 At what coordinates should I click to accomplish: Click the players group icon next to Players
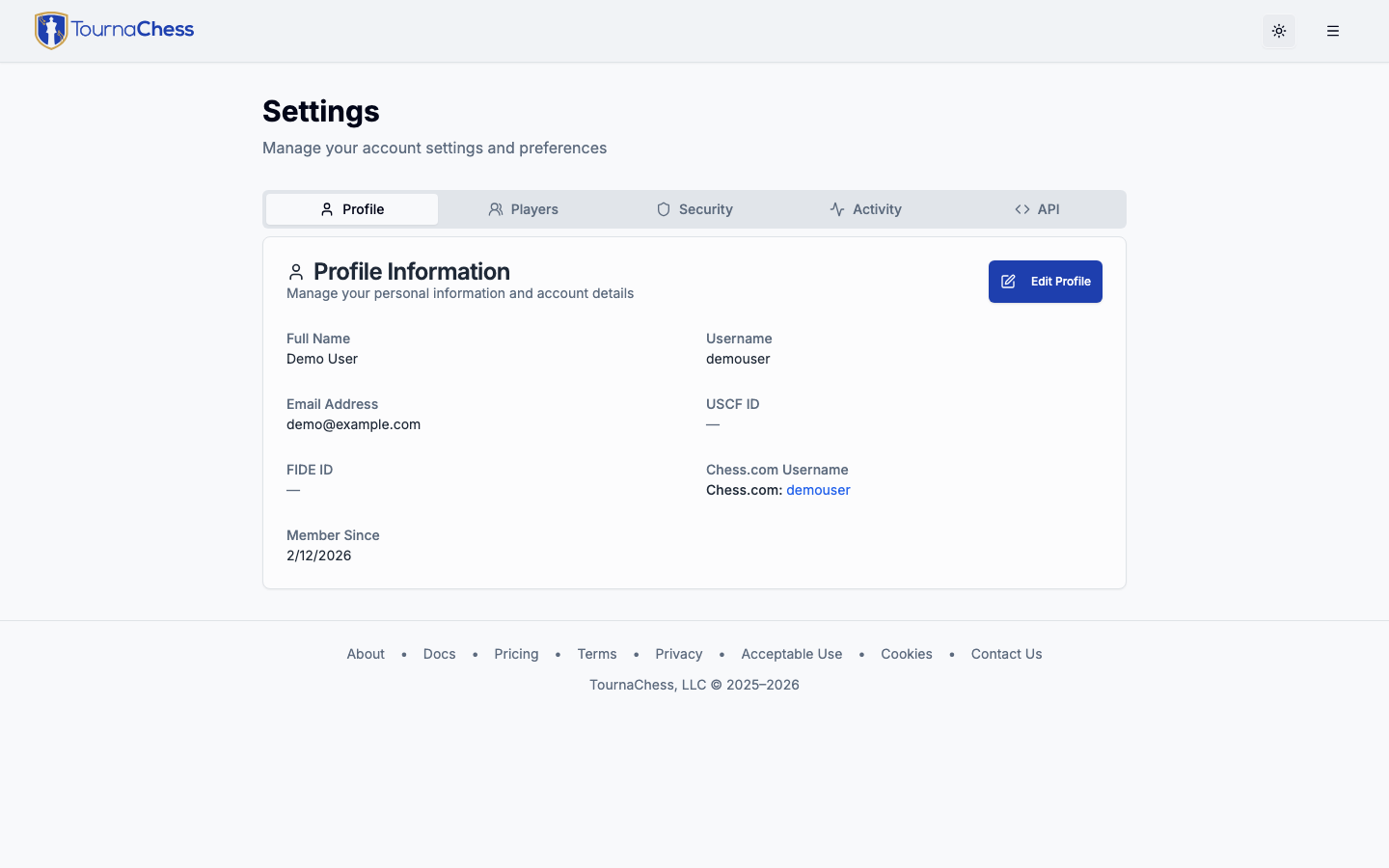(x=496, y=208)
